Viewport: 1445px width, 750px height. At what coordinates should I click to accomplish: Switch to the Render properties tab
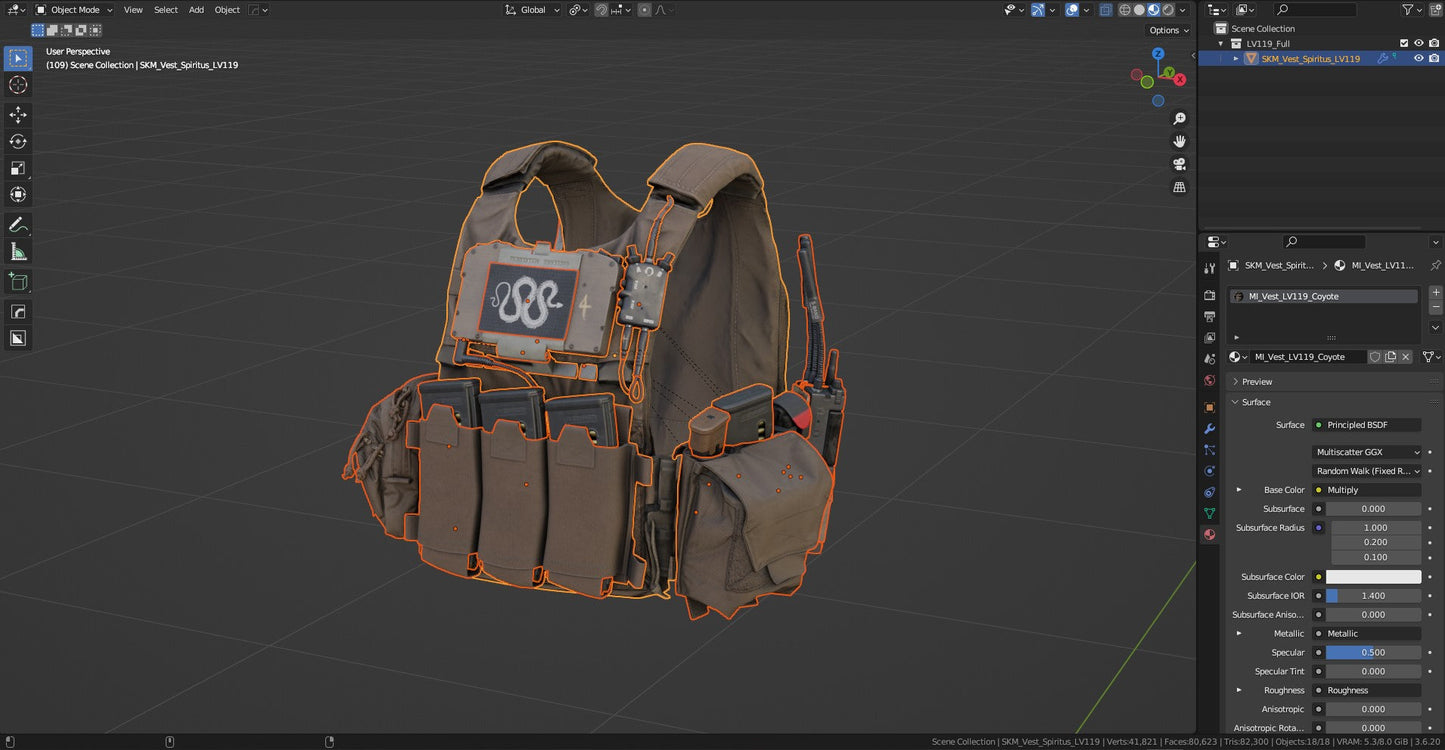coord(1209,295)
